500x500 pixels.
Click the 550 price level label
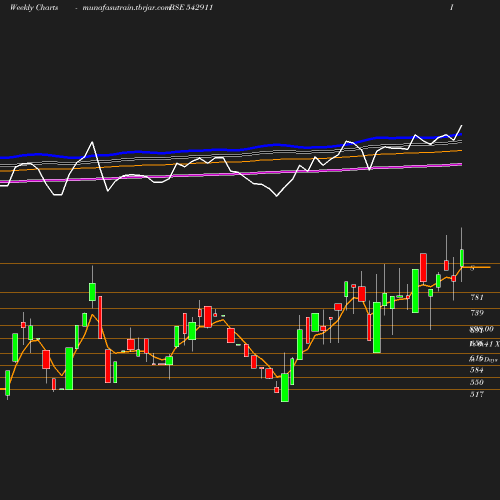pos(477,382)
